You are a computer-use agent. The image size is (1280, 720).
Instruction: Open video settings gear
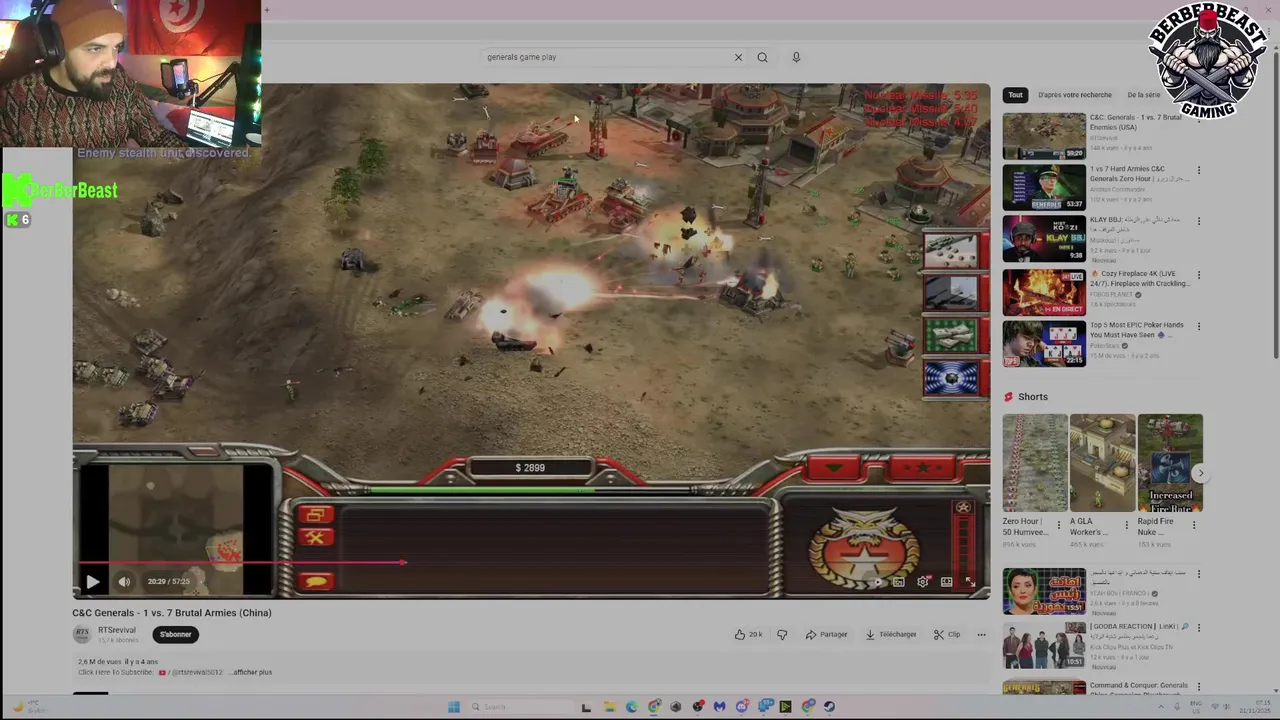(922, 581)
